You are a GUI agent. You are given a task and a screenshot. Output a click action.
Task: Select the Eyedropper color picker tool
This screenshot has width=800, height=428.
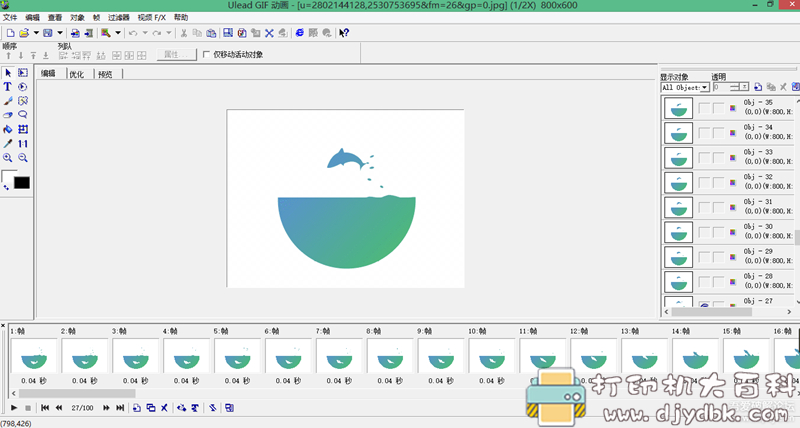8,143
